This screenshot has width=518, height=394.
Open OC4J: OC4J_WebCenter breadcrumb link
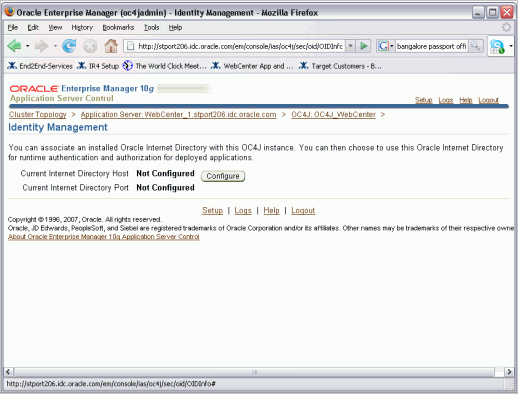pos(333,114)
